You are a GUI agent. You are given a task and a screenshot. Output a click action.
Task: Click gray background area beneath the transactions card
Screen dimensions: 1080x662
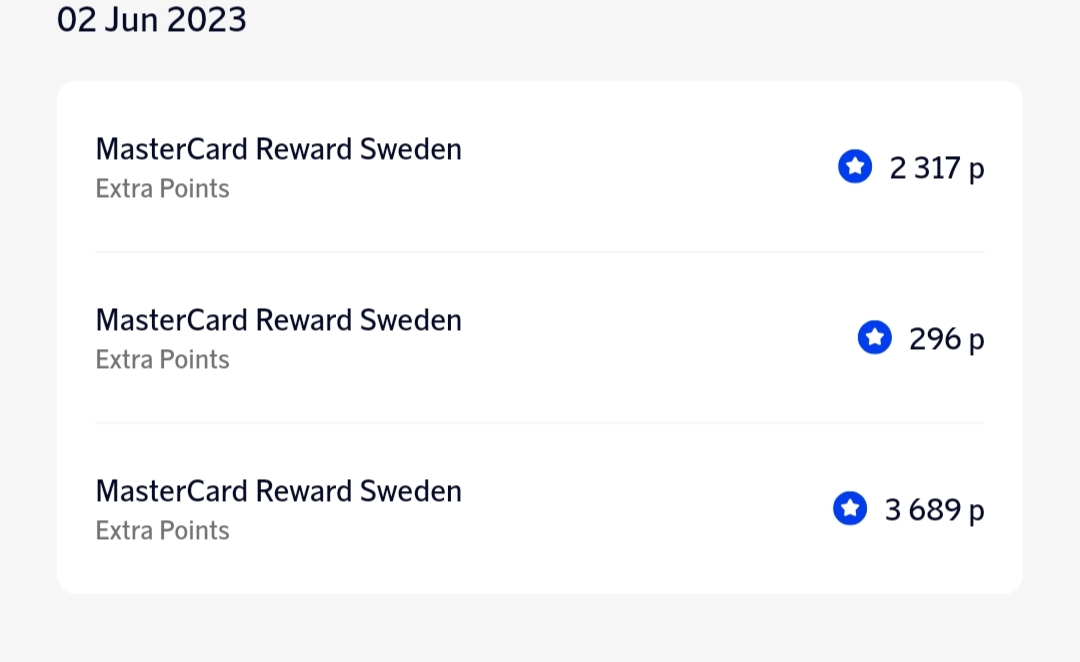pyautogui.click(x=540, y=630)
